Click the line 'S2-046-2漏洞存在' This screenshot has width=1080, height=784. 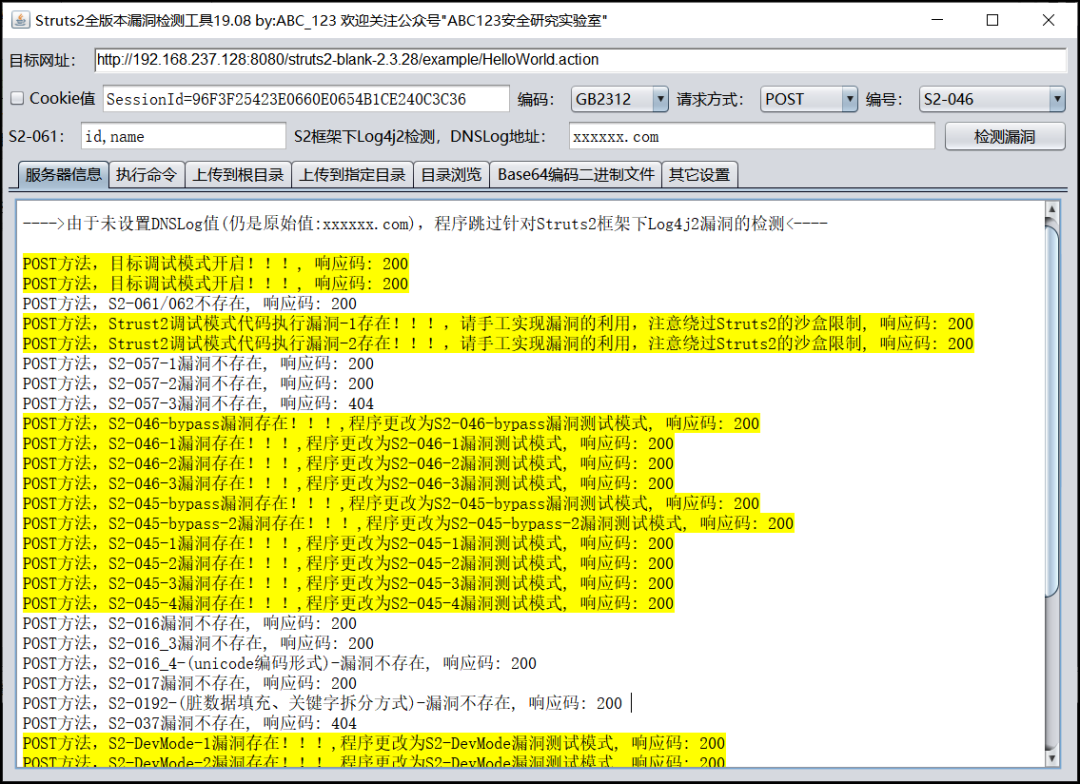(348, 464)
